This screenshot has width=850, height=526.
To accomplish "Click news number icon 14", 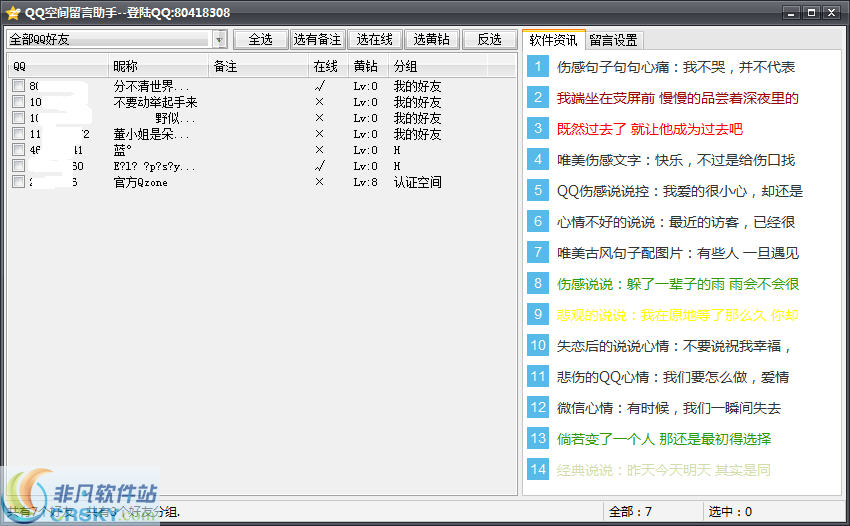I will [538, 469].
